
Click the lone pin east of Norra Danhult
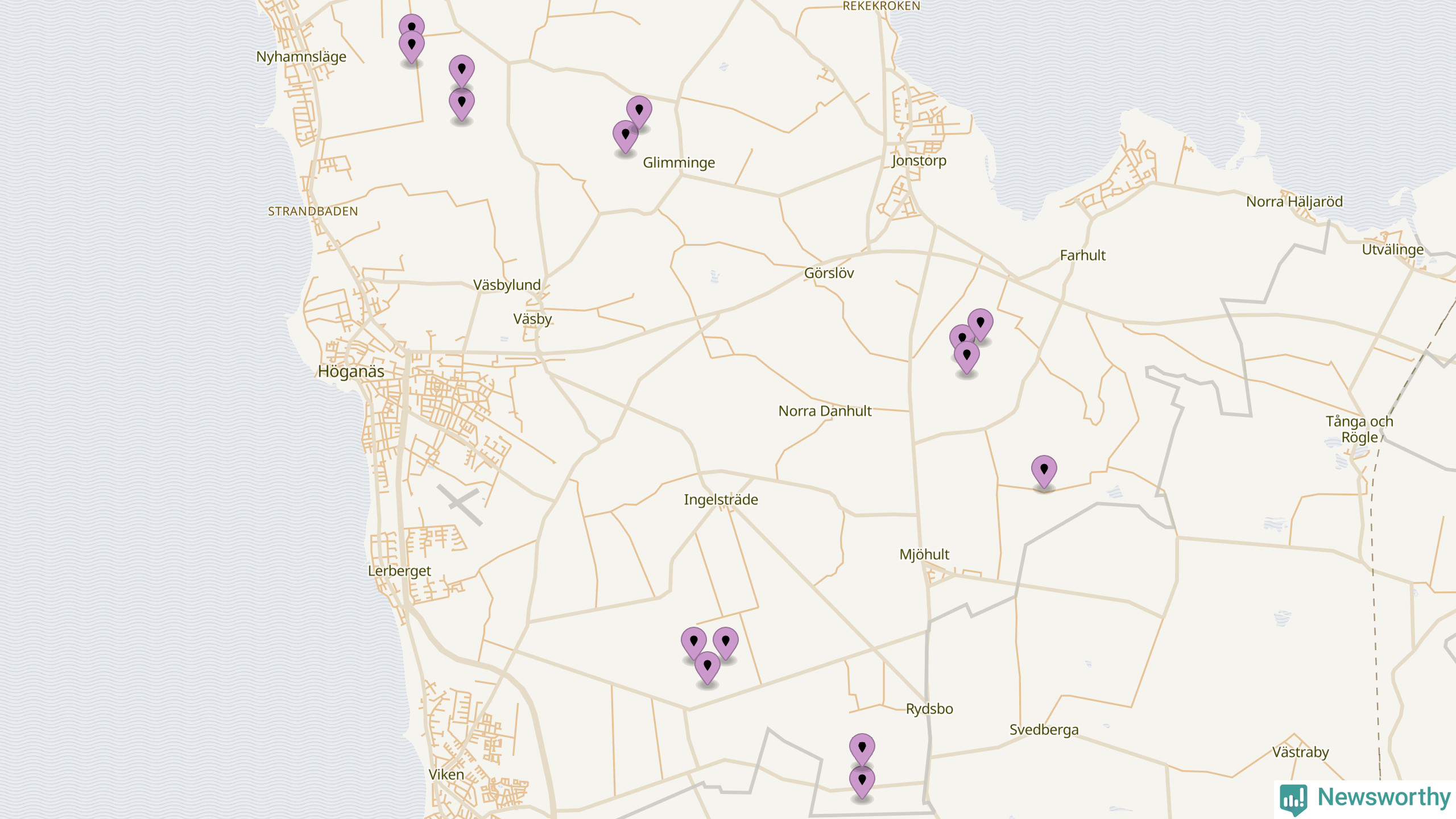point(1044,472)
